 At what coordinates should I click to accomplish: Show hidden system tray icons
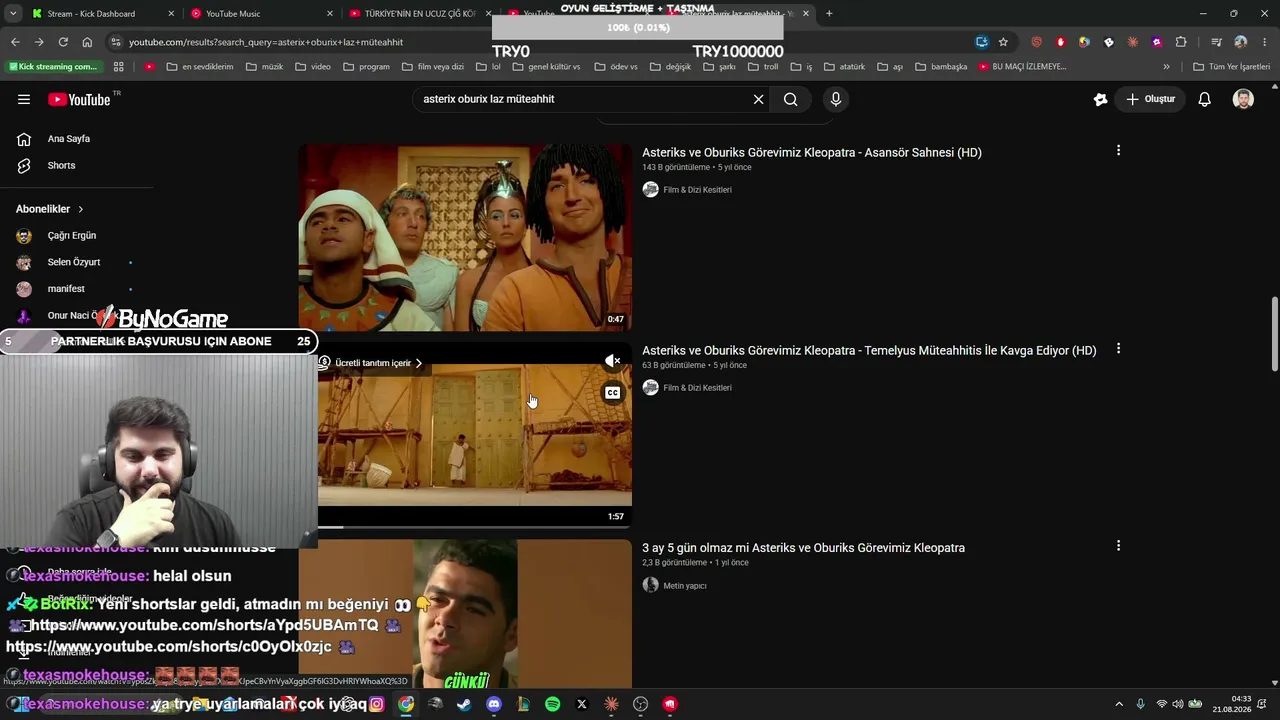pos(1119,704)
